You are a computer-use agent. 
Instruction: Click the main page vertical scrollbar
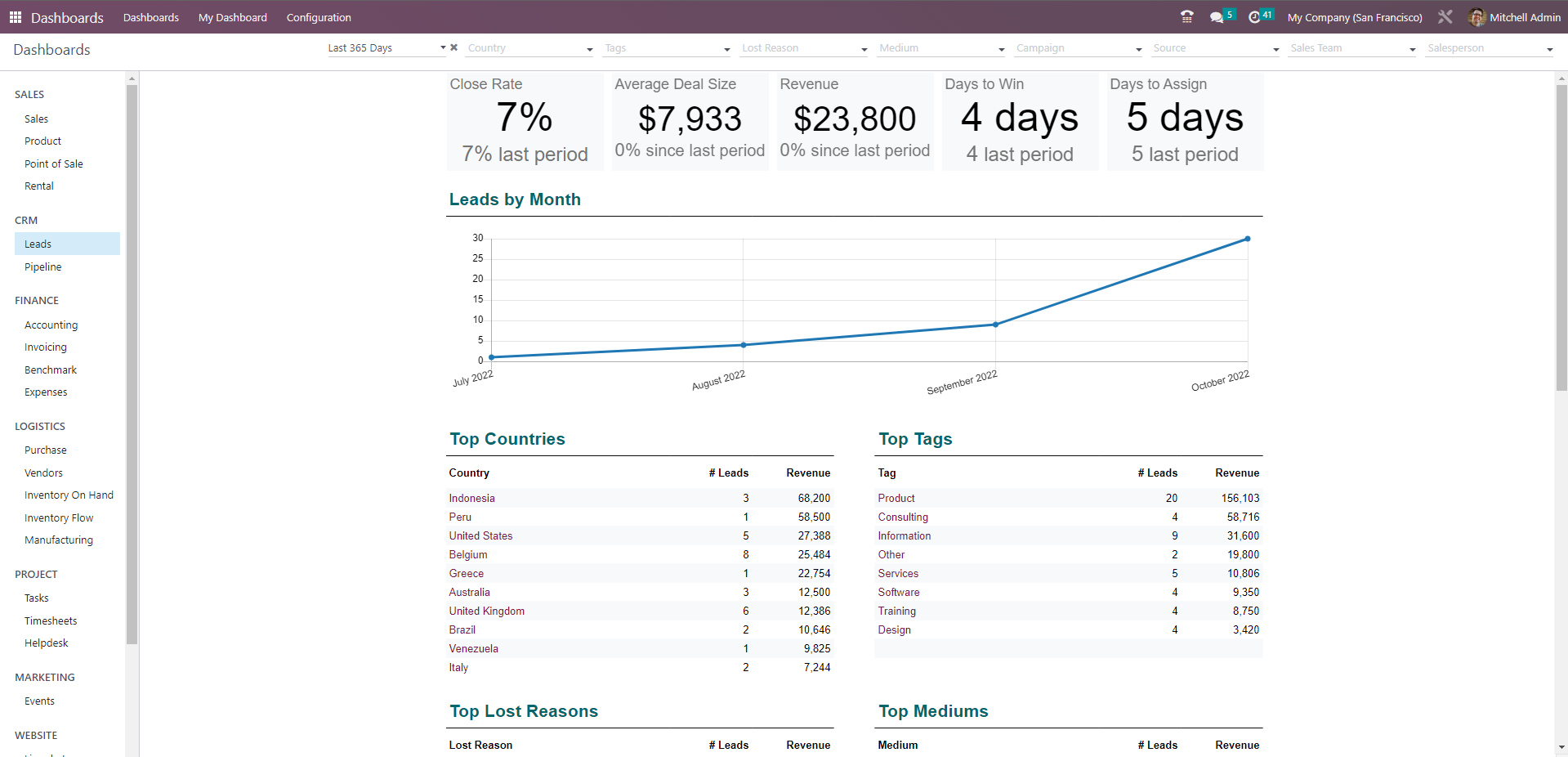coord(1561,245)
